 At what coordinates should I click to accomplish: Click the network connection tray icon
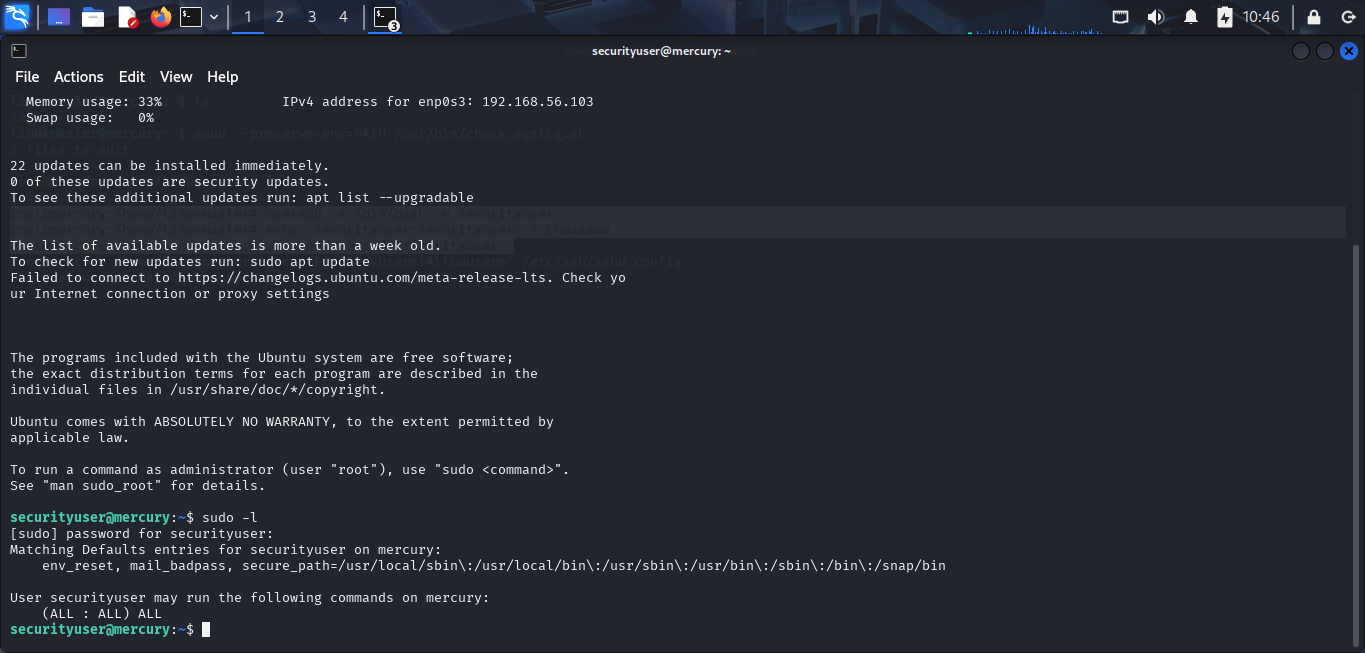(x=1121, y=17)
